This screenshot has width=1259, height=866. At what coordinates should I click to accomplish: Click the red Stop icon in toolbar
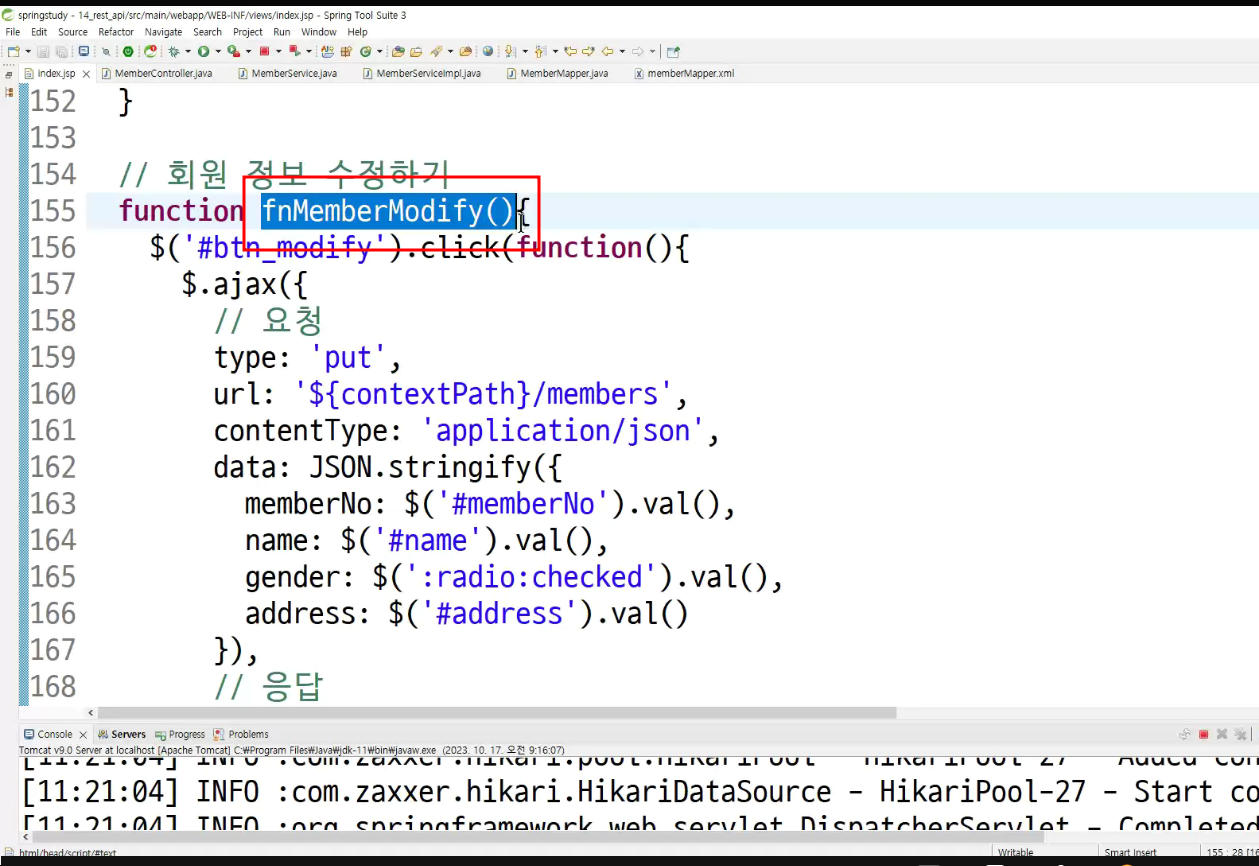point(264,51)
